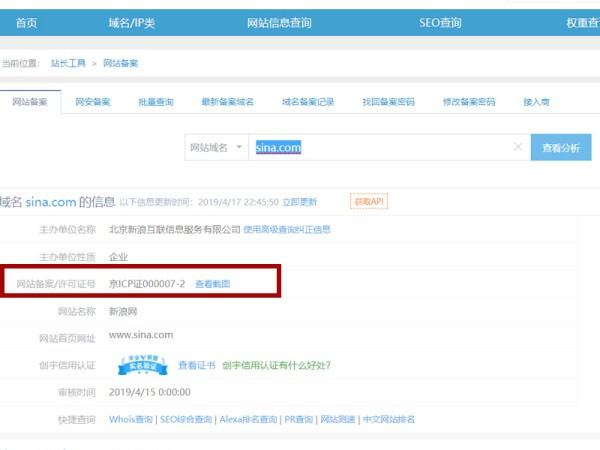The width and height of the screenshot is (600, 450).
Task: Go to 网站备案 breadcrumb link
Action: 121,63
